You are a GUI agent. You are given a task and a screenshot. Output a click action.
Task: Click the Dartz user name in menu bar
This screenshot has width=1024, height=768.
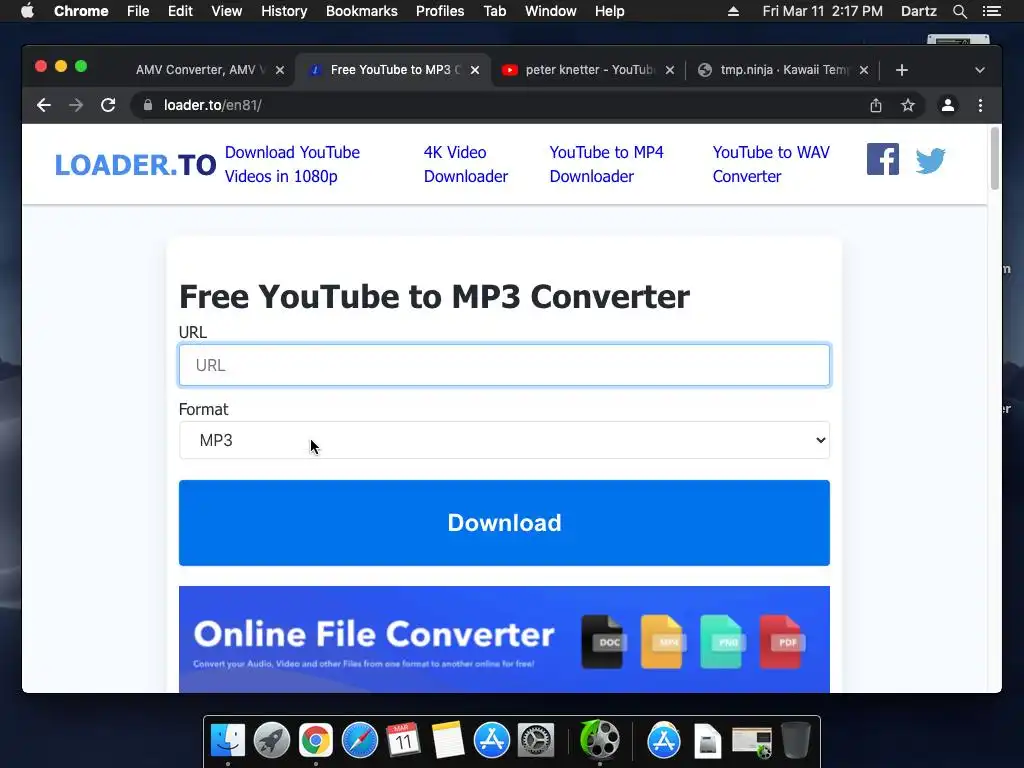pyautogui.click(x=918, y=11)
